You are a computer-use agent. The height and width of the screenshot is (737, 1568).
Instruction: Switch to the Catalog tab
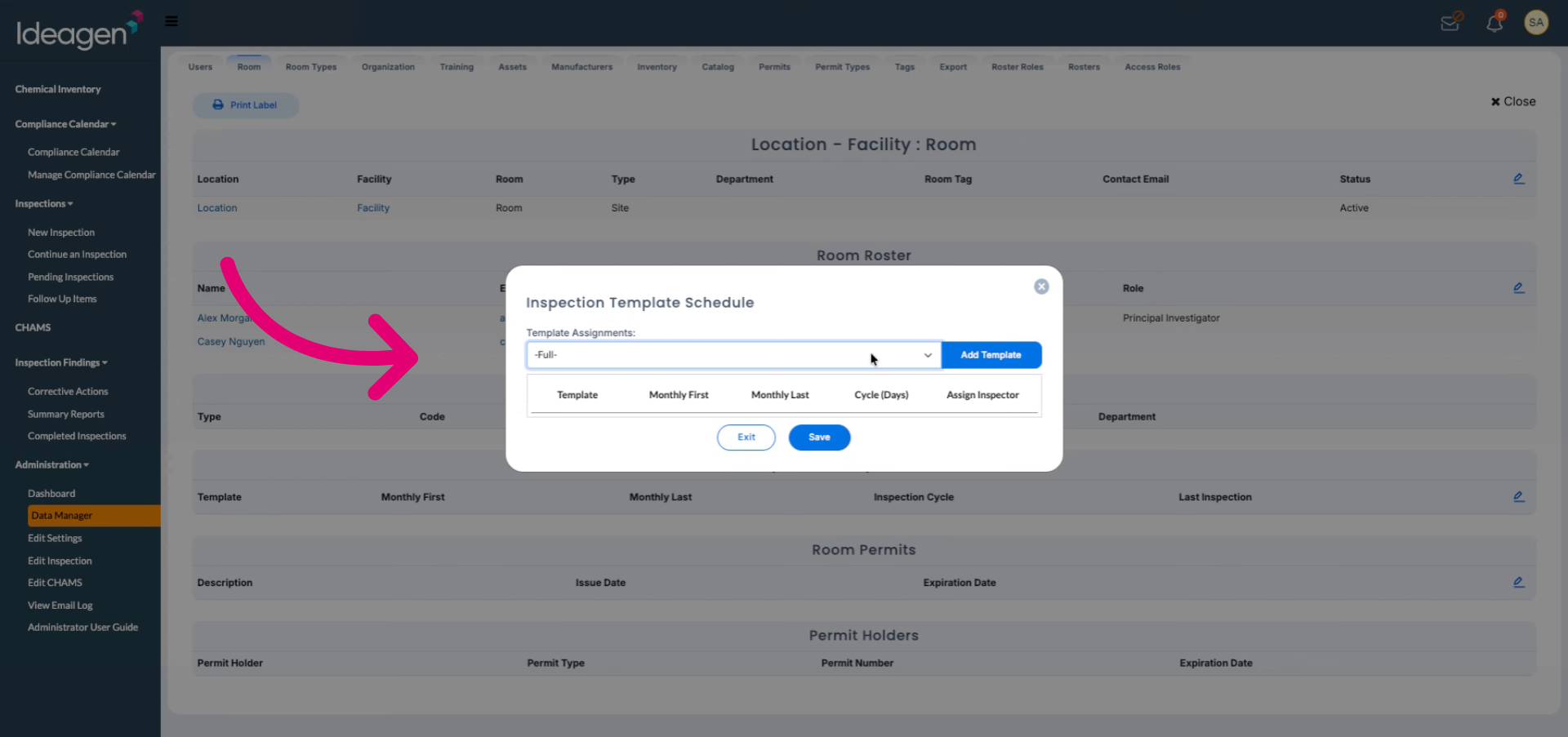718,67
